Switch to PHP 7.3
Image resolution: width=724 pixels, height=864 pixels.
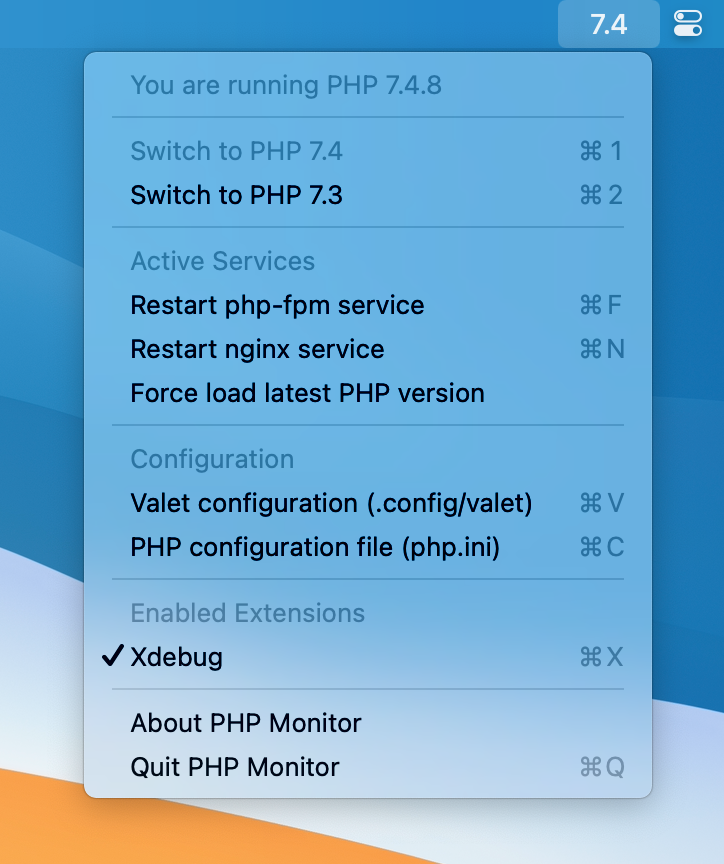point(368,195)
